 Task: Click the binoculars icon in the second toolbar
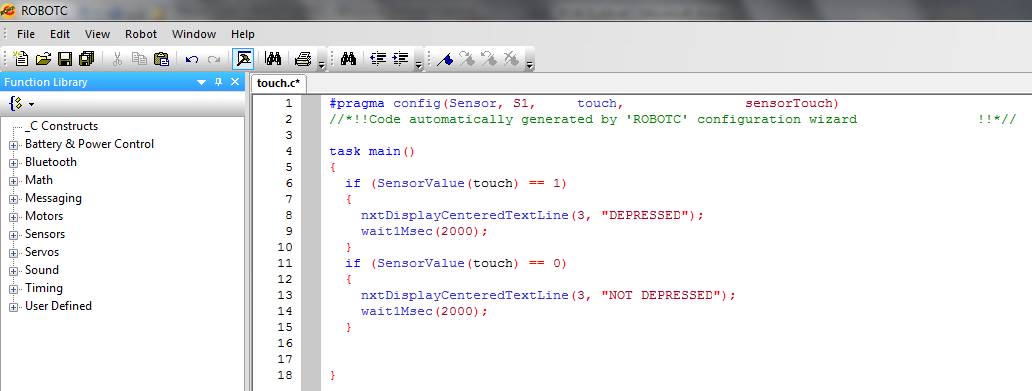point(348,59)
